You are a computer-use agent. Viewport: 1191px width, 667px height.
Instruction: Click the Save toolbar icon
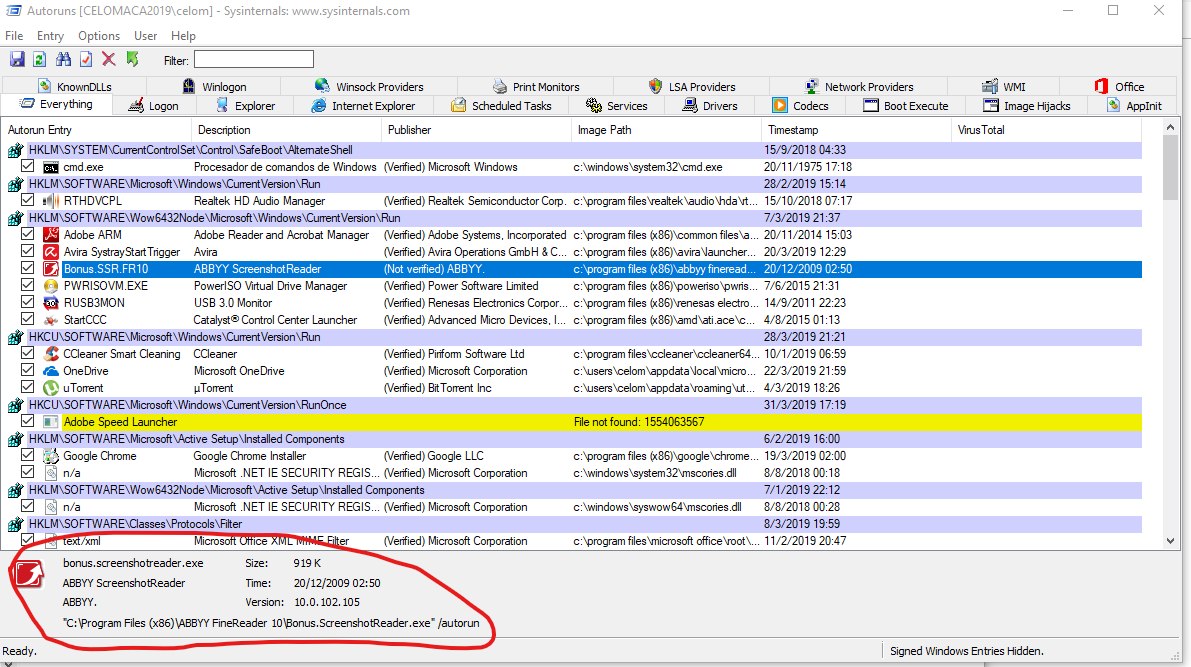[x=17, y=59]
